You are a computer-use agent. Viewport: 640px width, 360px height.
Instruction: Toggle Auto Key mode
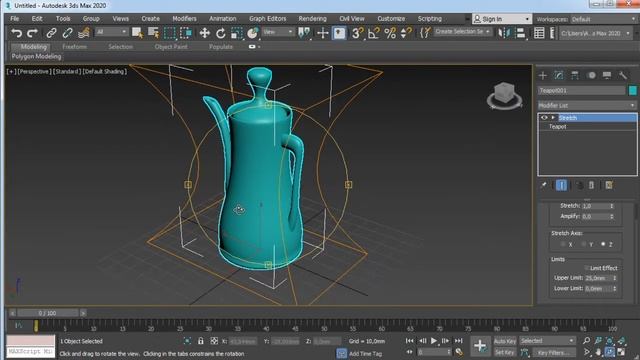pyautogui.click(x=505, y=341)
